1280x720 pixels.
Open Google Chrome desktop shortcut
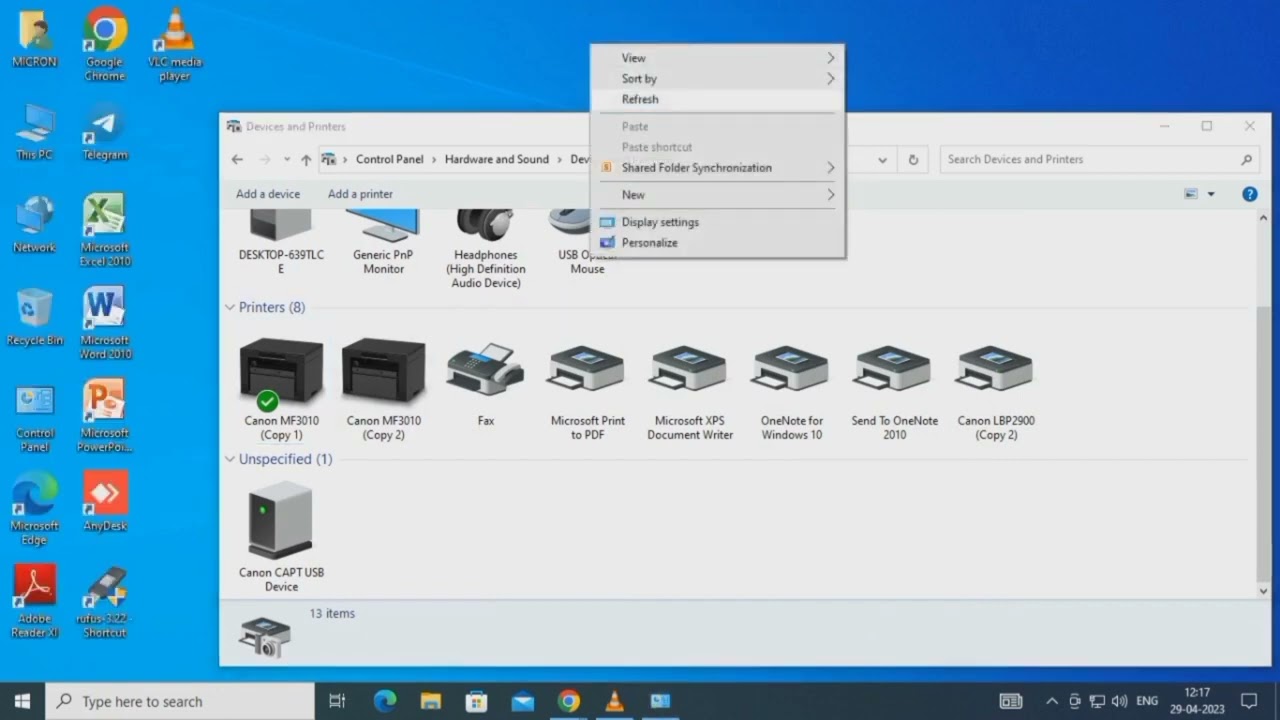(105, 44)
